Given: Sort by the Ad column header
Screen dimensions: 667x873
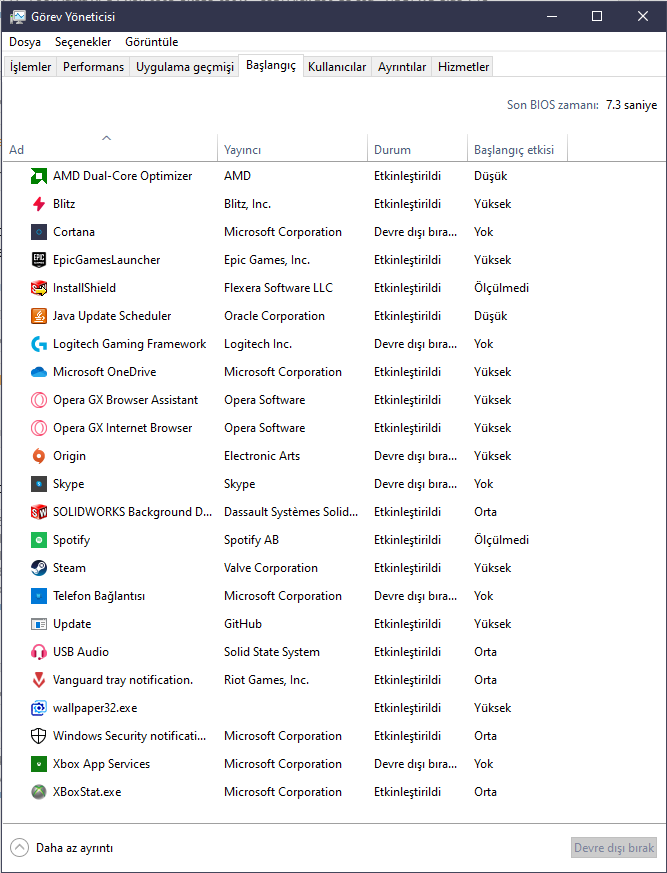Looking at the screenshot, I should tap(110, 148).
